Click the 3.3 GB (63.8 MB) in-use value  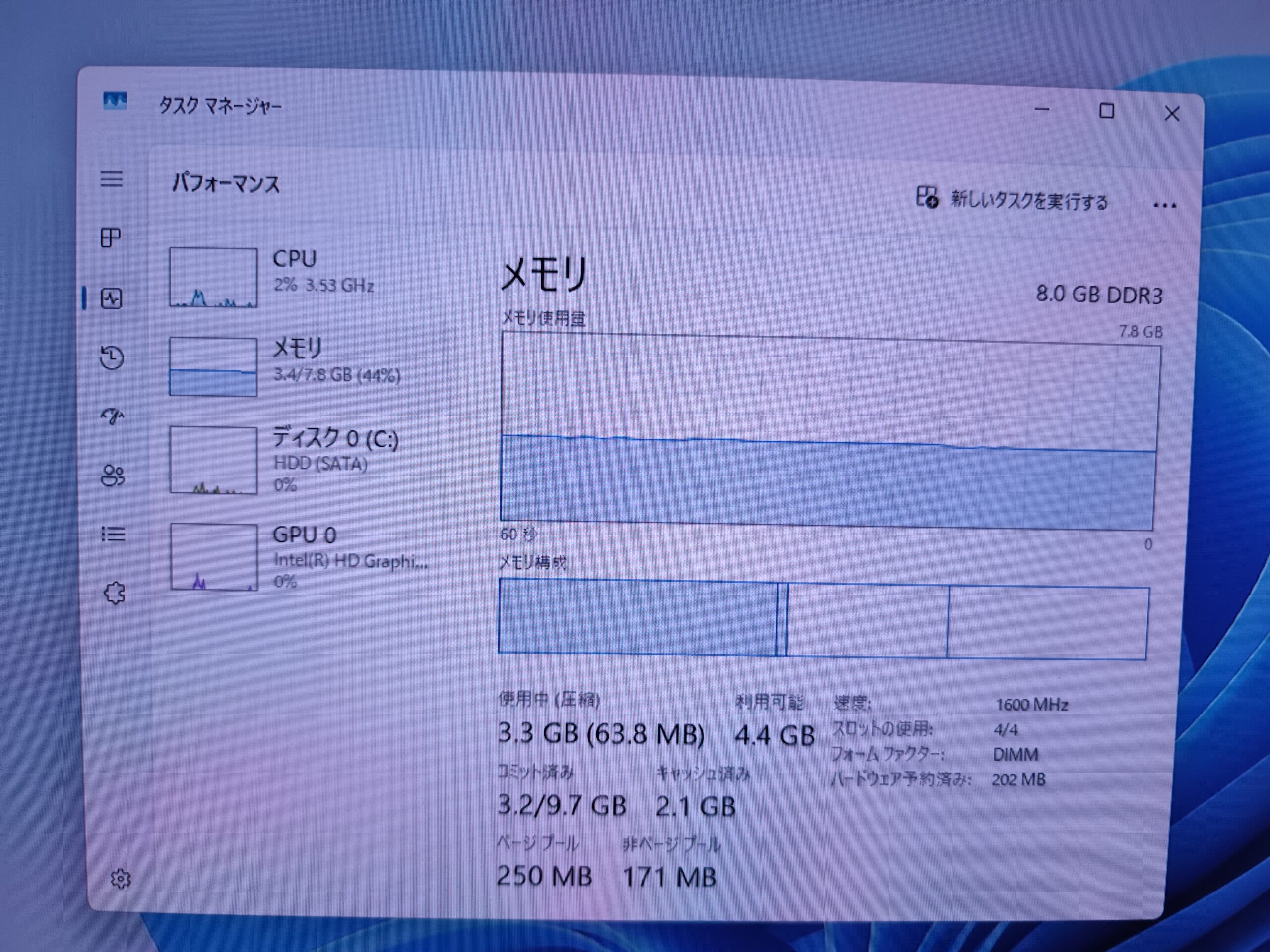click(601, 733)
